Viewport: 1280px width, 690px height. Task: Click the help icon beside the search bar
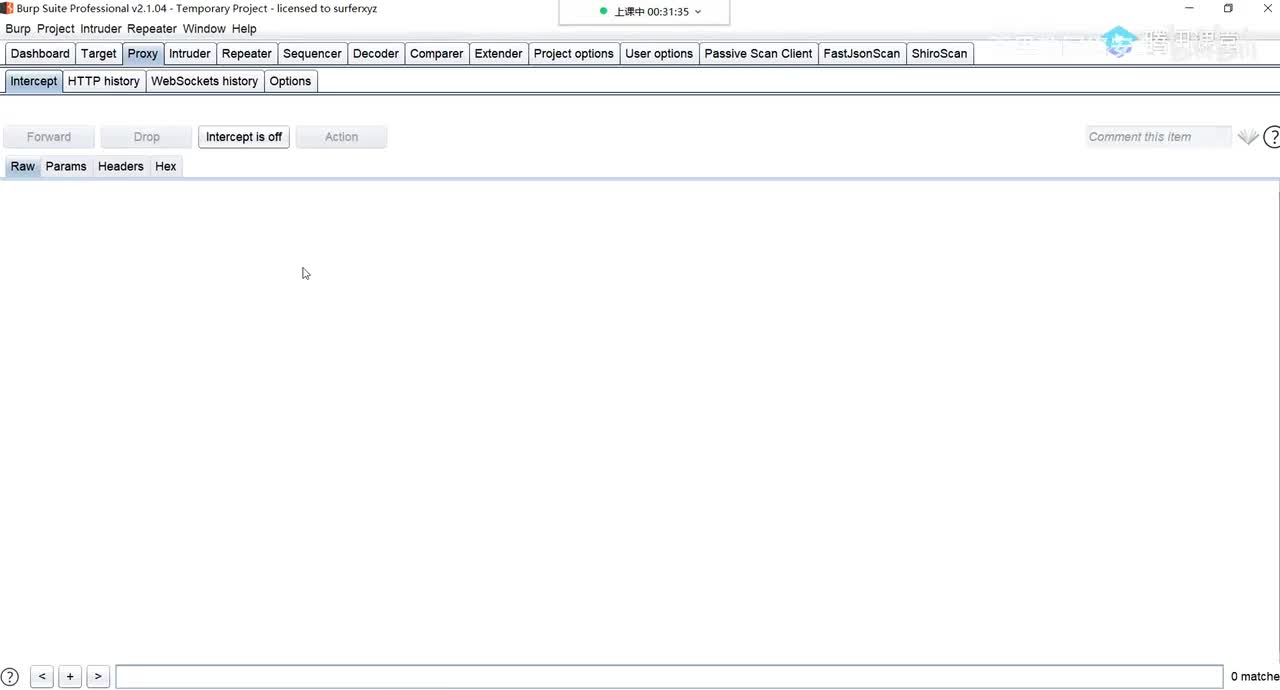tap(10, 677)
